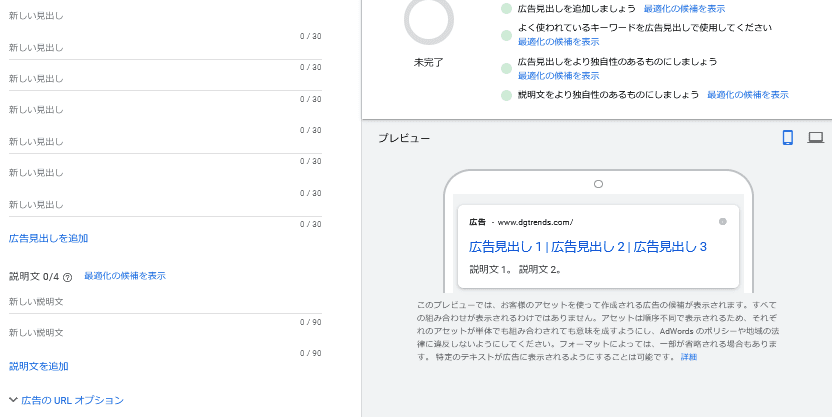
Task: Open the 詳細 link below the preview
Action: pos(689,357)
